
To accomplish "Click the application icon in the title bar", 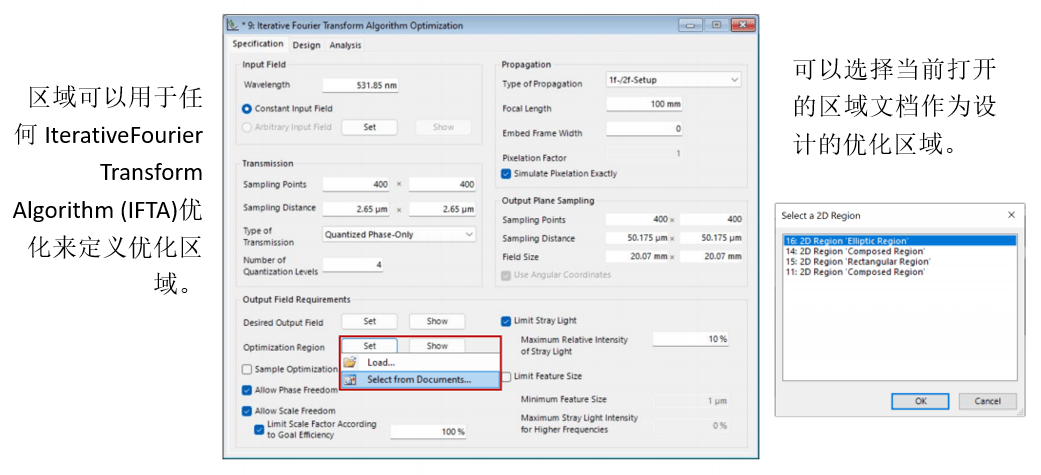I will pyautogui.click(x=233, y=24).
